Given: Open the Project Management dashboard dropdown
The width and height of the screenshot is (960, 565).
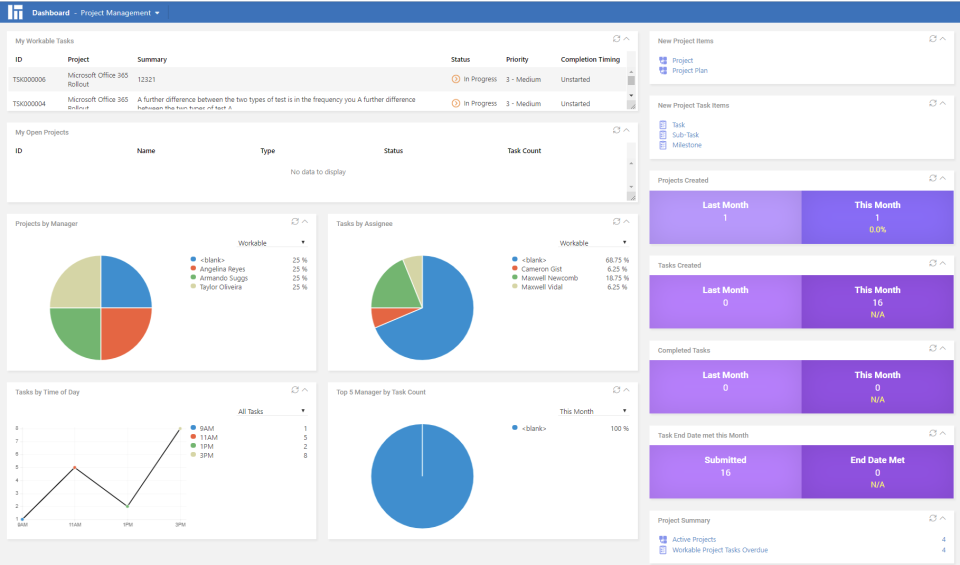Looking at the screenshot, I should 157,13.
